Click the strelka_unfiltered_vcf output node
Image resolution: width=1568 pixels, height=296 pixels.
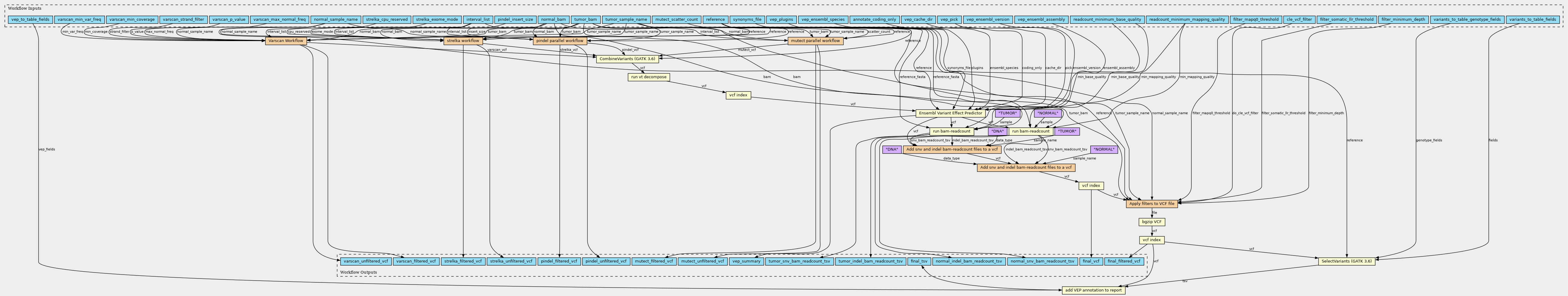pos(511,262)
